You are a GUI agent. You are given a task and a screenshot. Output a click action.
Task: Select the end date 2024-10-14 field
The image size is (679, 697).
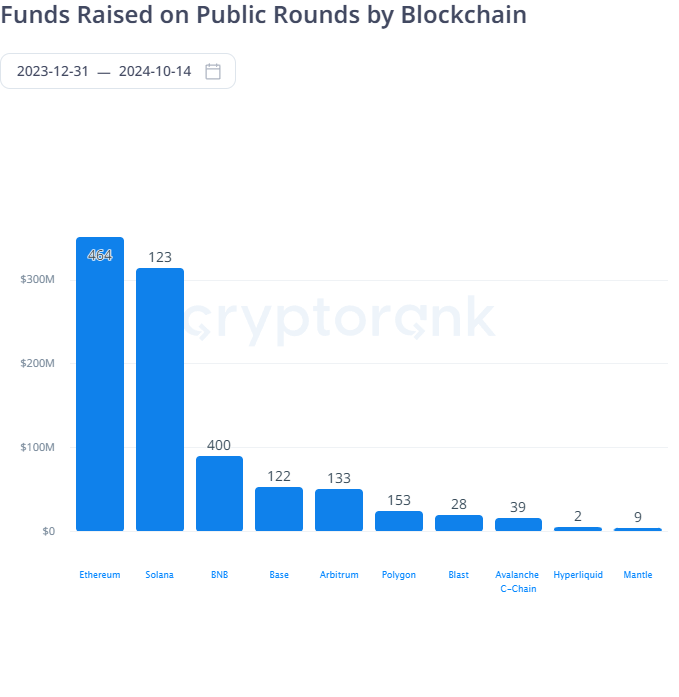coord(155,71)
